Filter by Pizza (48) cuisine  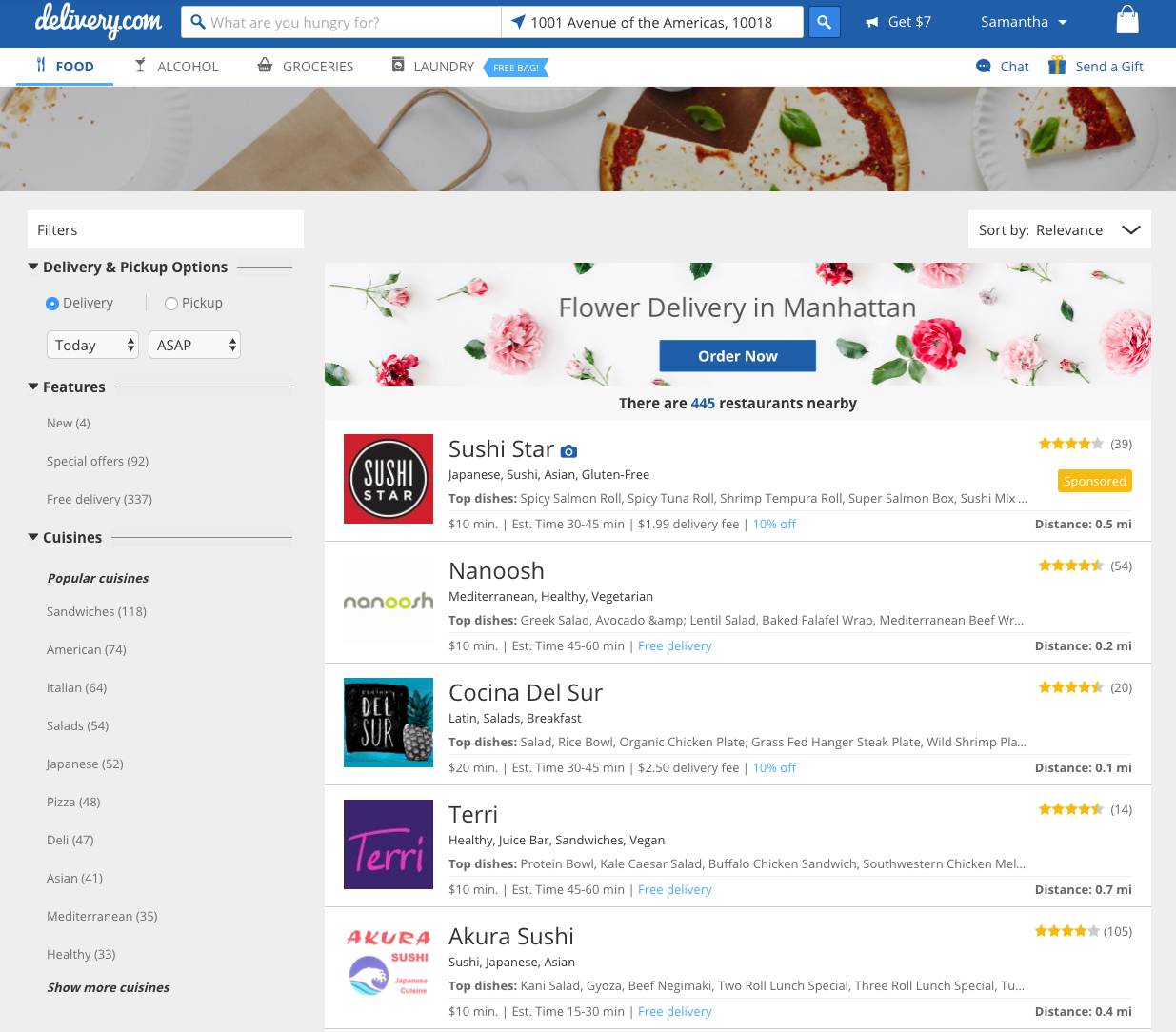73,802
